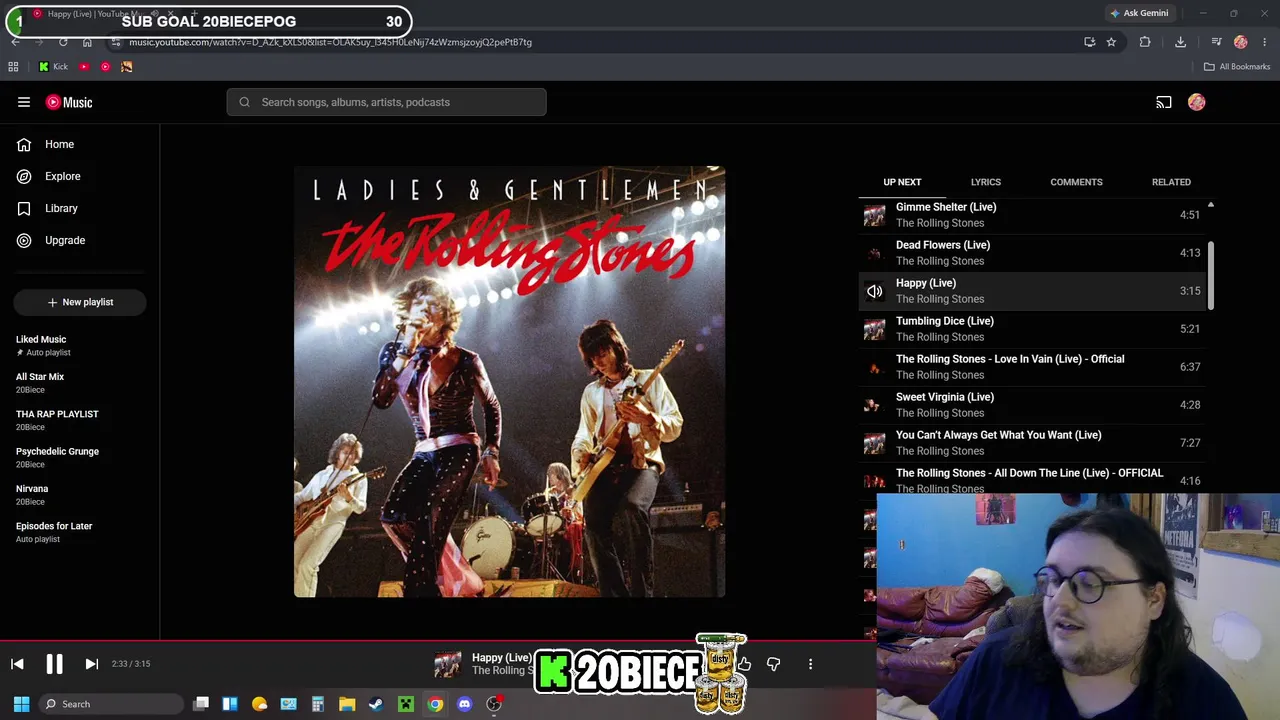Like the song Happy (Live)

(x=744, y=664)
